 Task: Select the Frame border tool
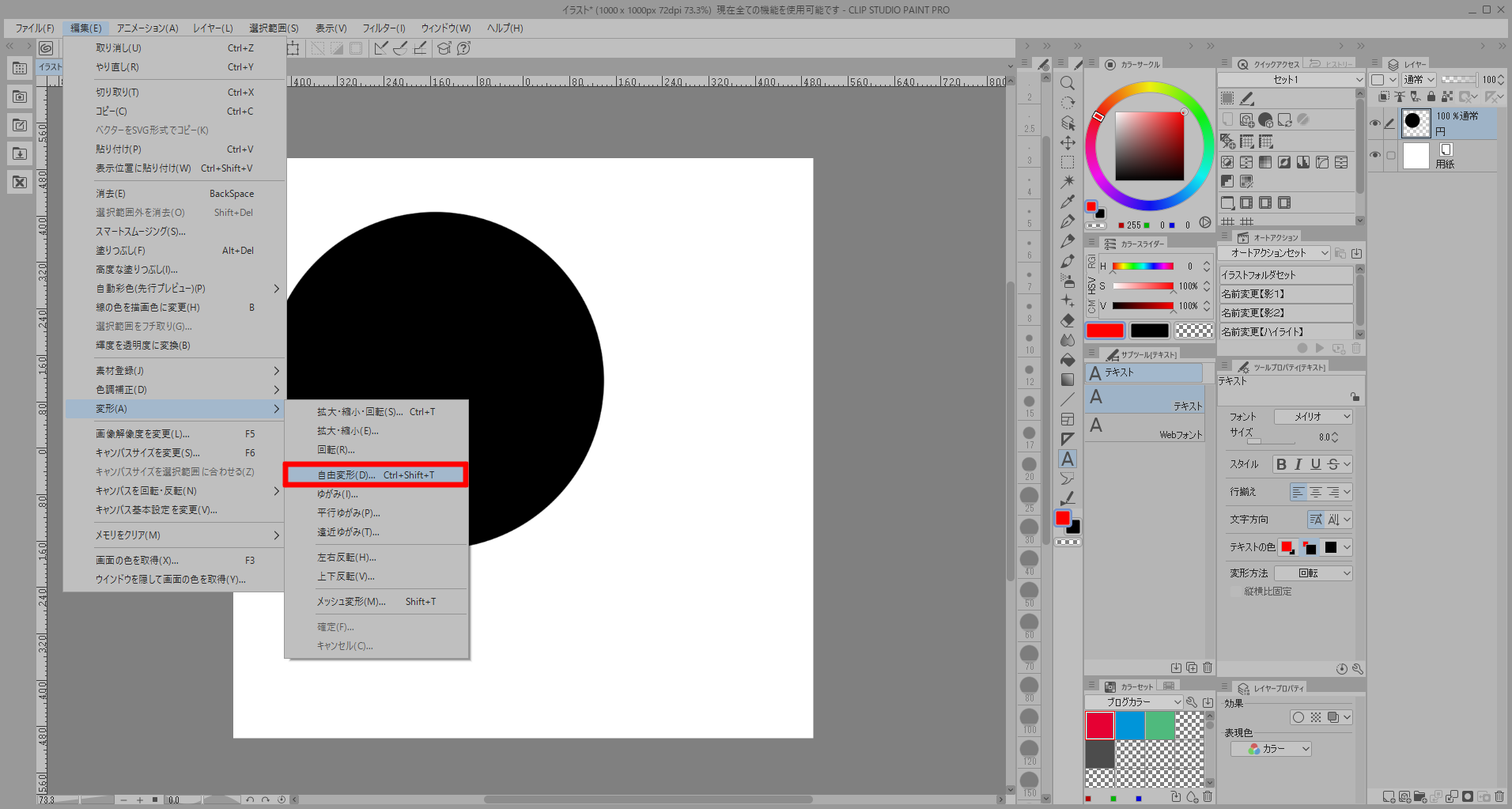pyautogui.click(x=1068, y=419)
